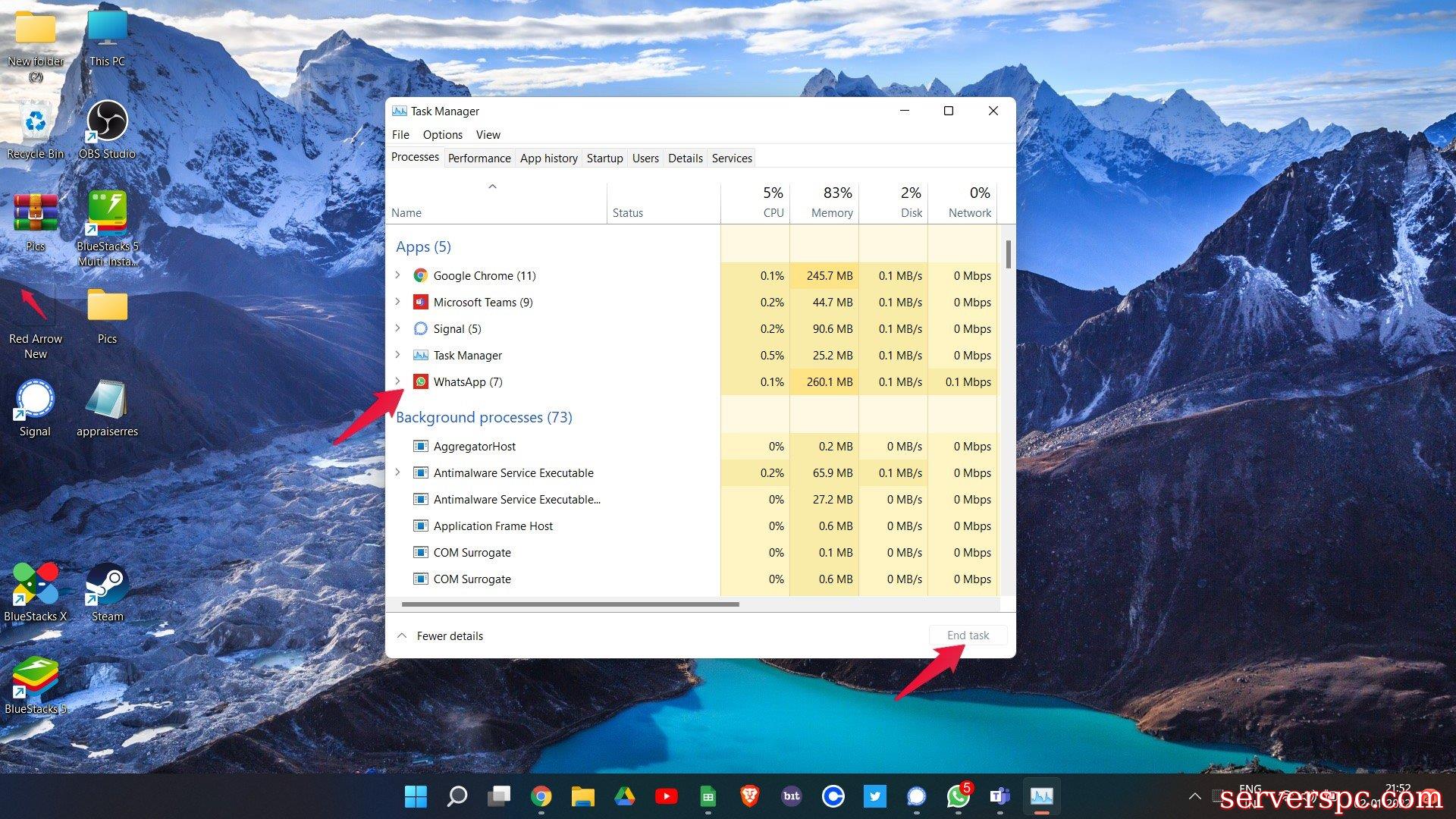Click the Google Chrome process icon
Screen dimensions: 1456x819
coord(420,276)
